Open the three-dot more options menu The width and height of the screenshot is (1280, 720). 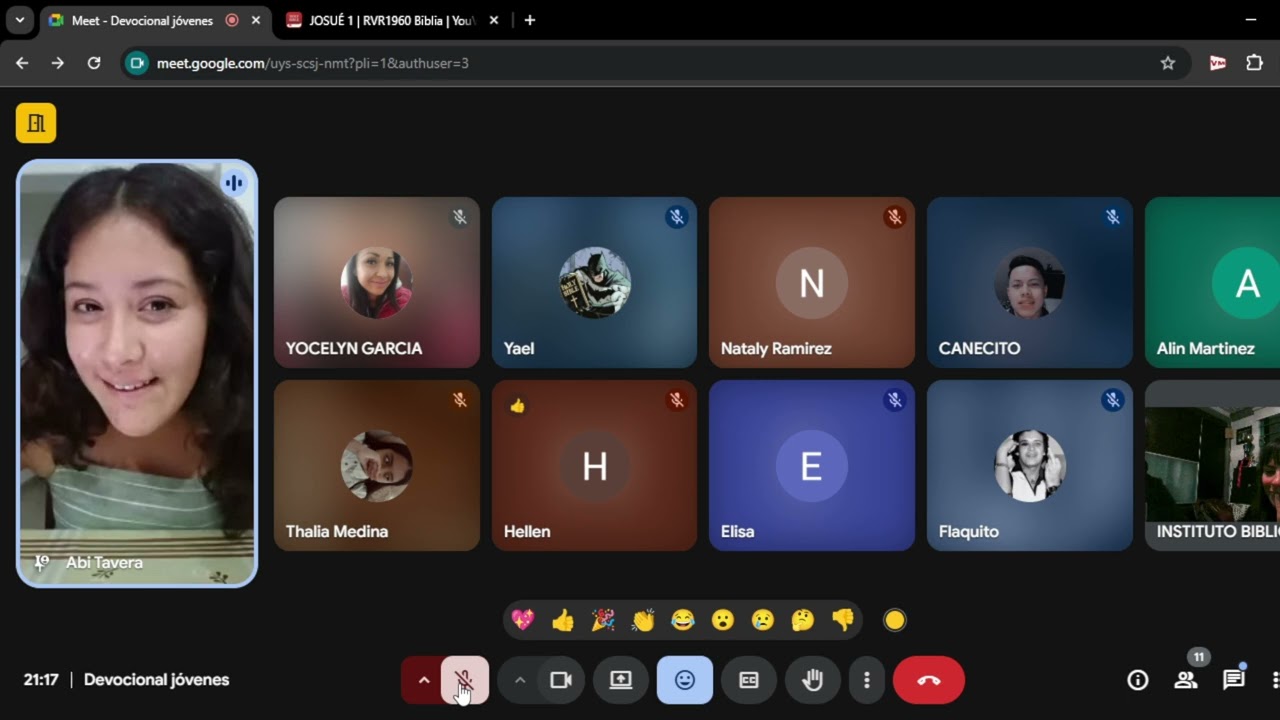(866, 680)
